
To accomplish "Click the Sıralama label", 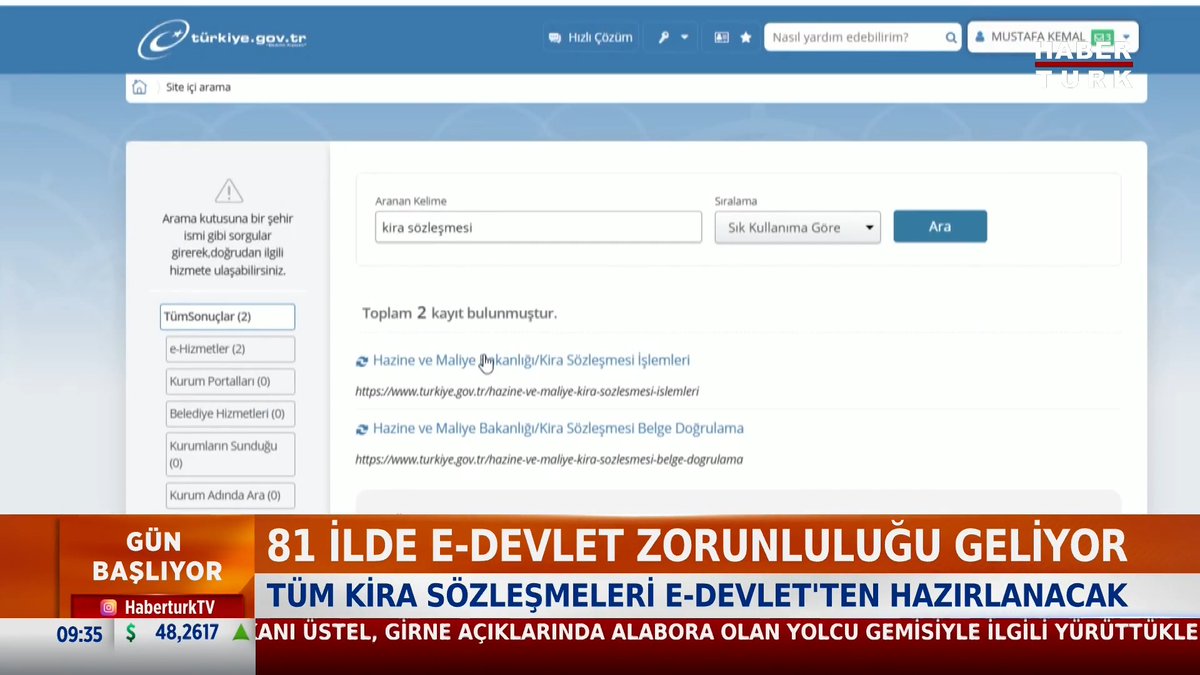I will pos(735,201).
